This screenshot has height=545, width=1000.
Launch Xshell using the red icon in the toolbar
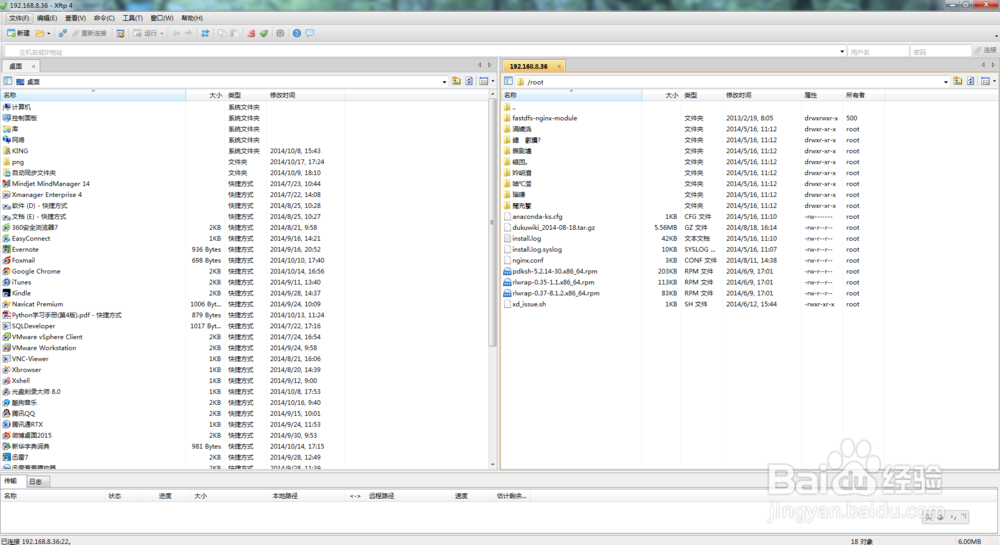tap(251, 33)
